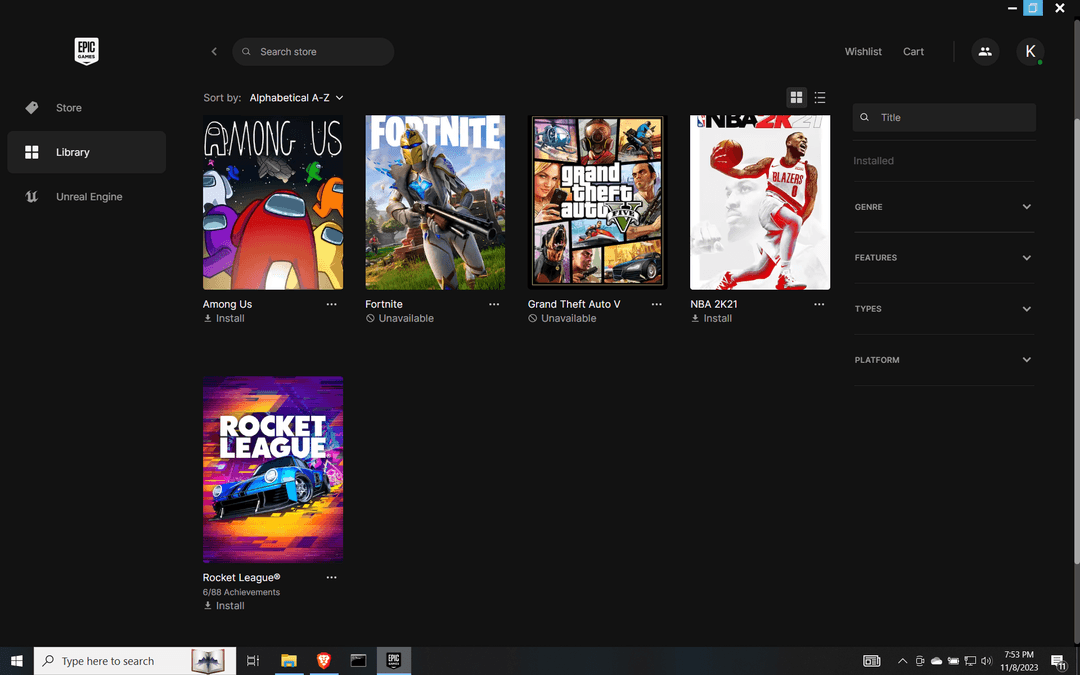Click the Grand Theft Auto V title

(x=574, y=304)
